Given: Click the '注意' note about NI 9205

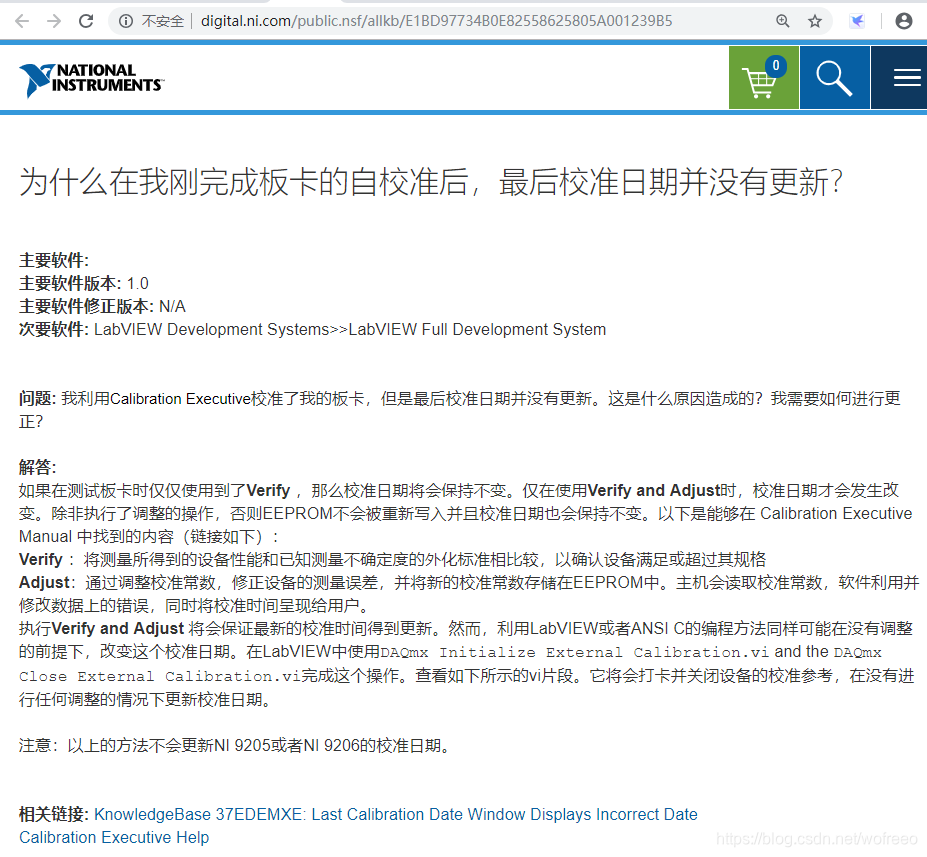Looking at the screenshot, I should click(x=236, y=745).
